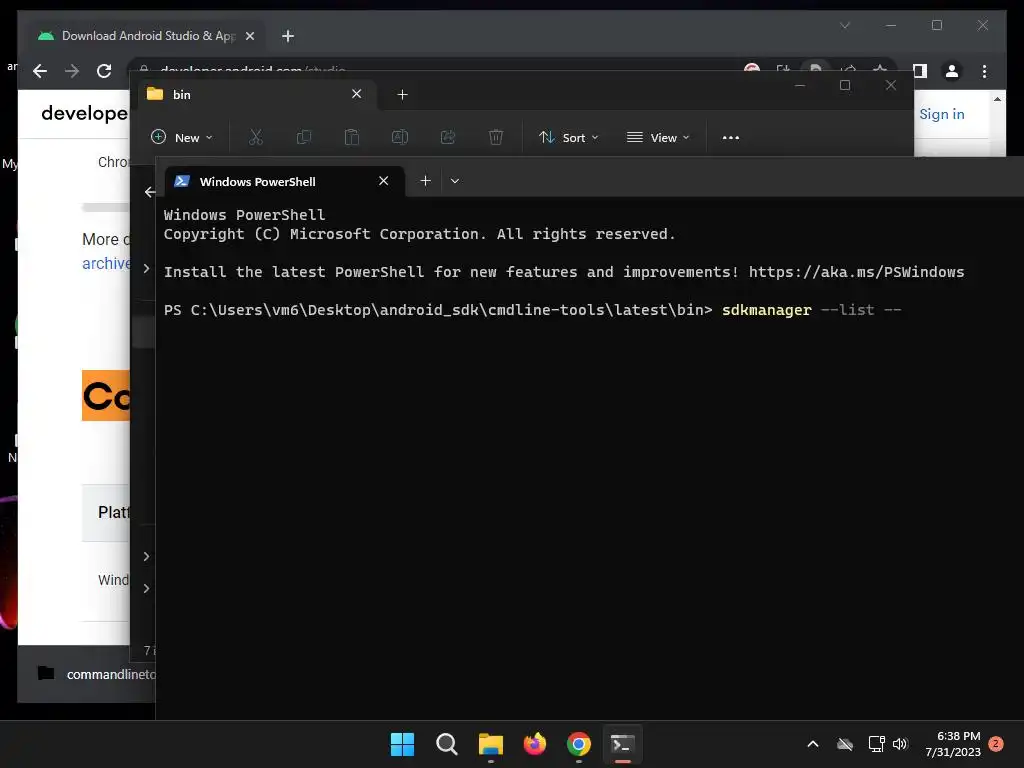1024x768 pixels.
Task: Click the aka.ms/PSWindows URL in terminal
Action: tap(856, 272)
